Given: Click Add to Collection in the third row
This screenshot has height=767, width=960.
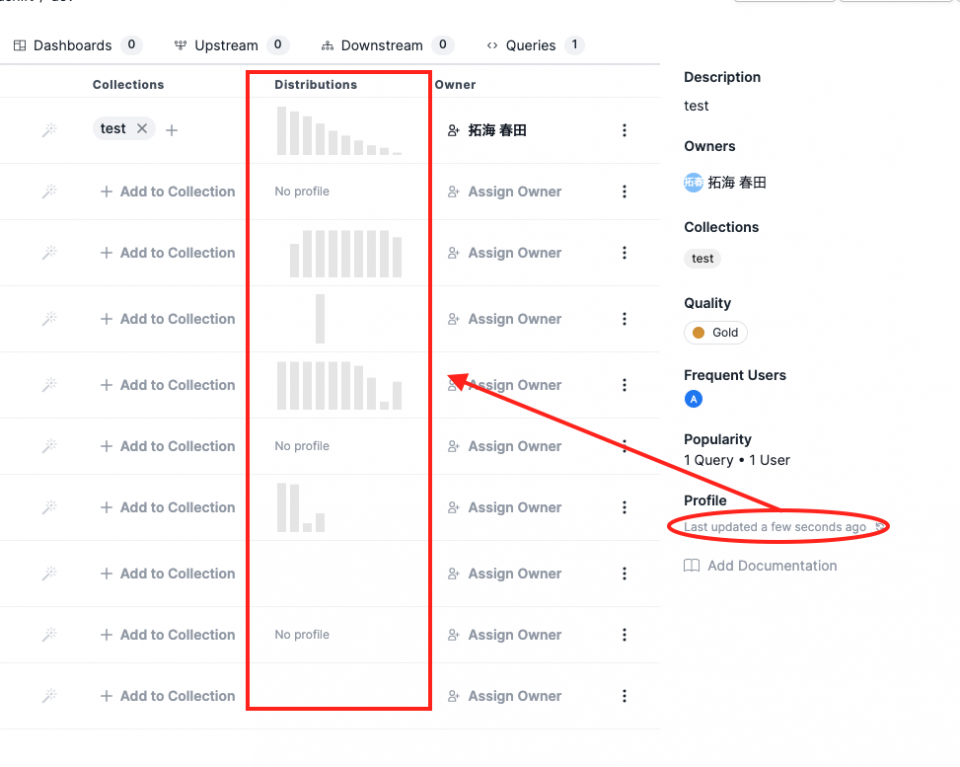Looking at the screenshot, I should click(x=168, y=253).
